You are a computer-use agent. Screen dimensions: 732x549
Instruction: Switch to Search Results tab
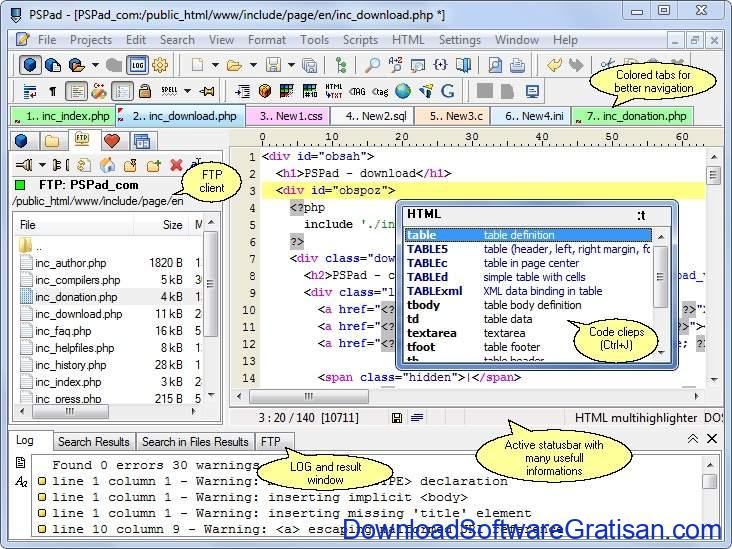click(x=94, y=442)
